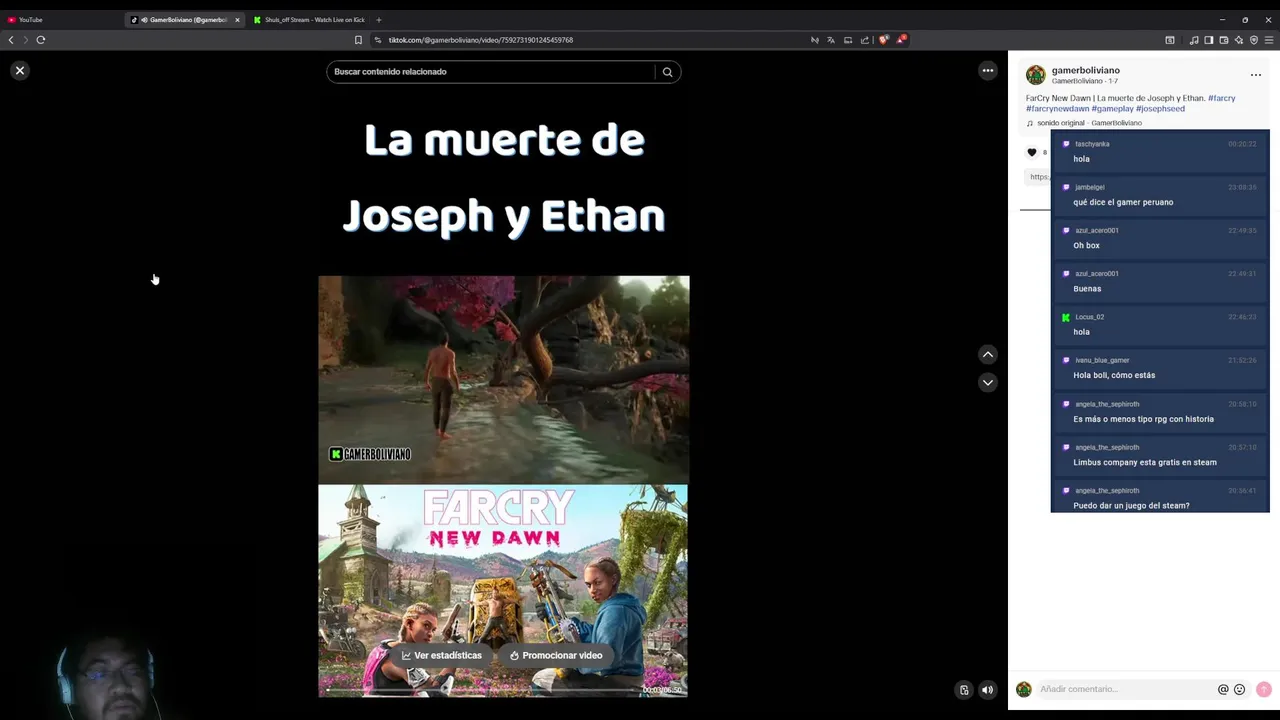Screen dimensions: 1280x720
Task: Open the video three-dot options menu
Action: 987,70
